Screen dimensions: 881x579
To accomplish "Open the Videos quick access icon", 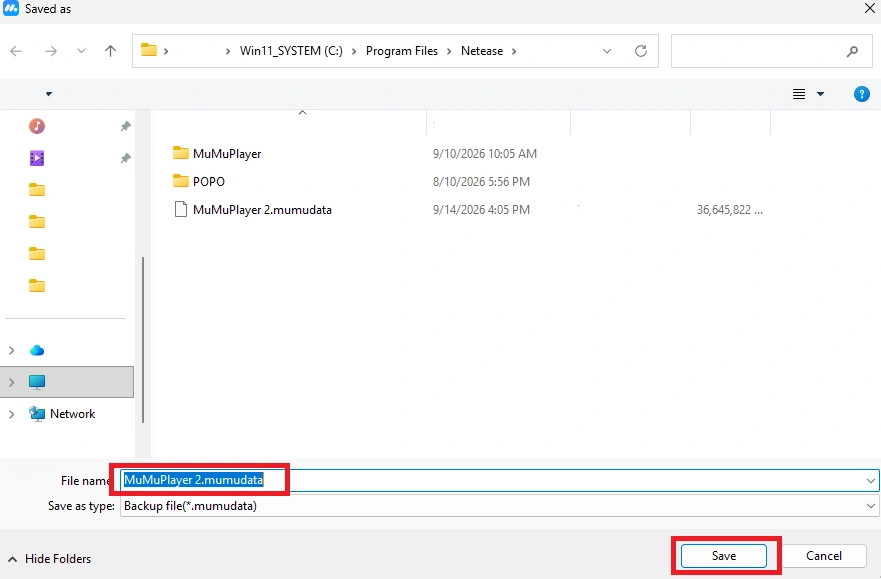I will pos(37,158).
